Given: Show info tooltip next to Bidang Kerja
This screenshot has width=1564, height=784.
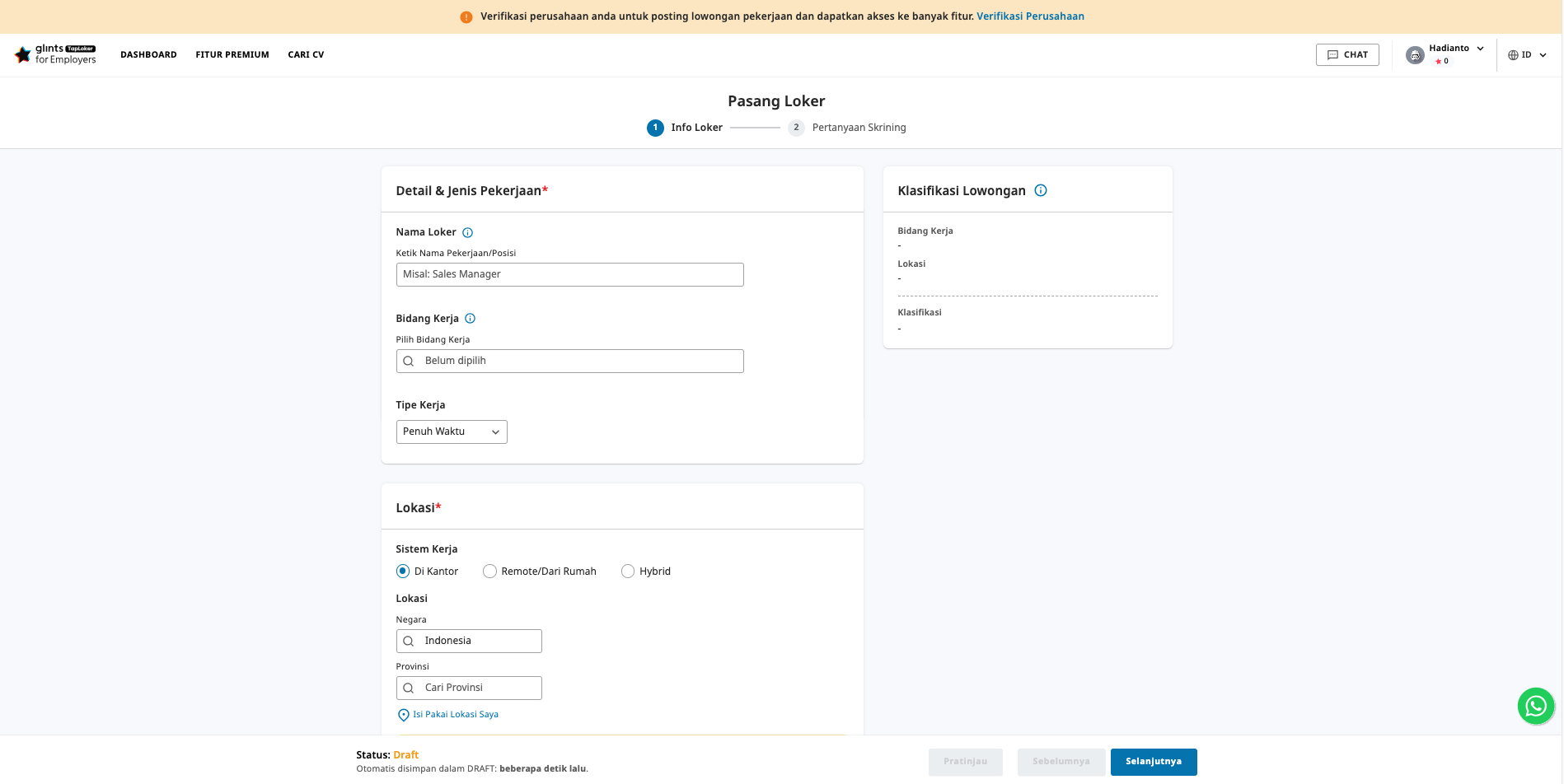Looking at the screenshot, I should [x=470, y=319].
